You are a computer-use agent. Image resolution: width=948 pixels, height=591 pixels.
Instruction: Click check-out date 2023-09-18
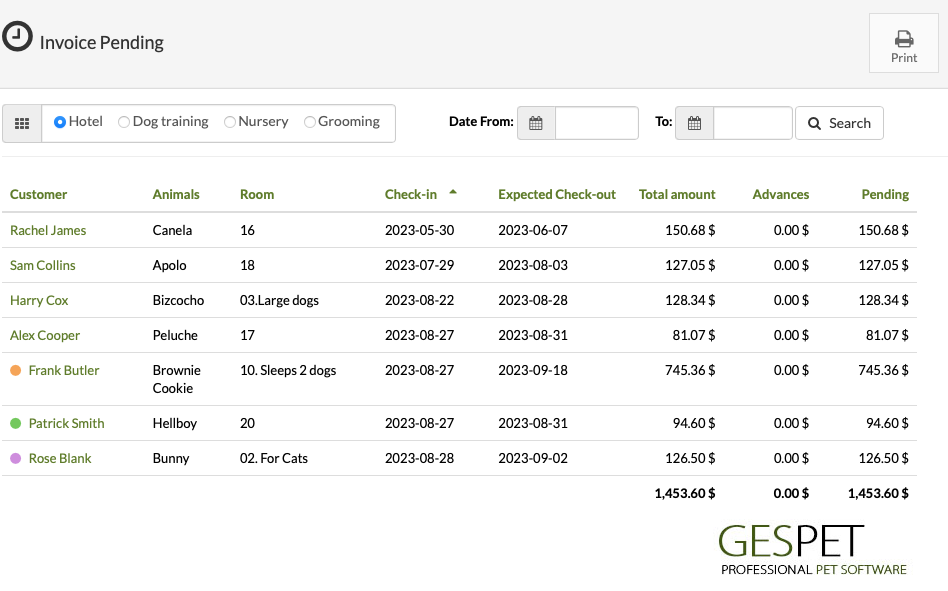pos(533,370)
